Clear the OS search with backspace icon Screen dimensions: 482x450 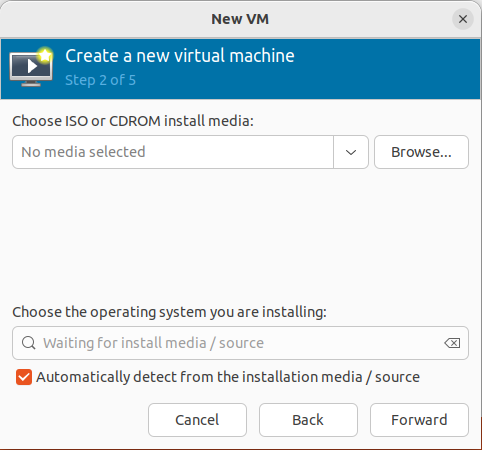coord(452,343)
